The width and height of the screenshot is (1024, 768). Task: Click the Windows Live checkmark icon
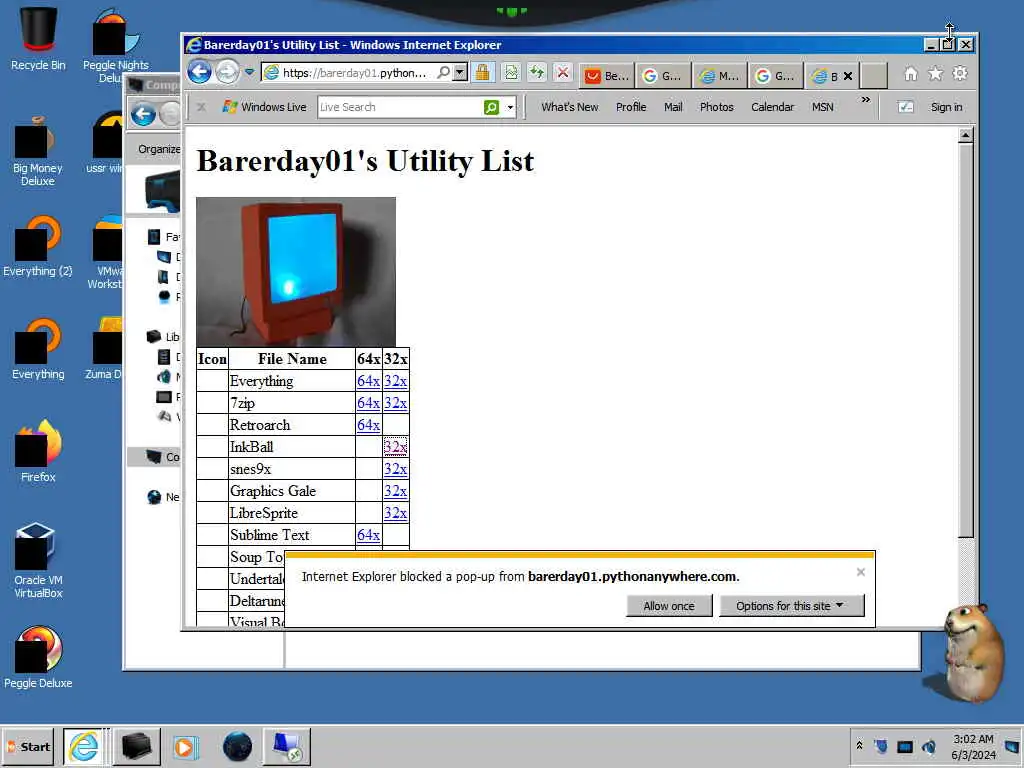click(x=905, y=107)
